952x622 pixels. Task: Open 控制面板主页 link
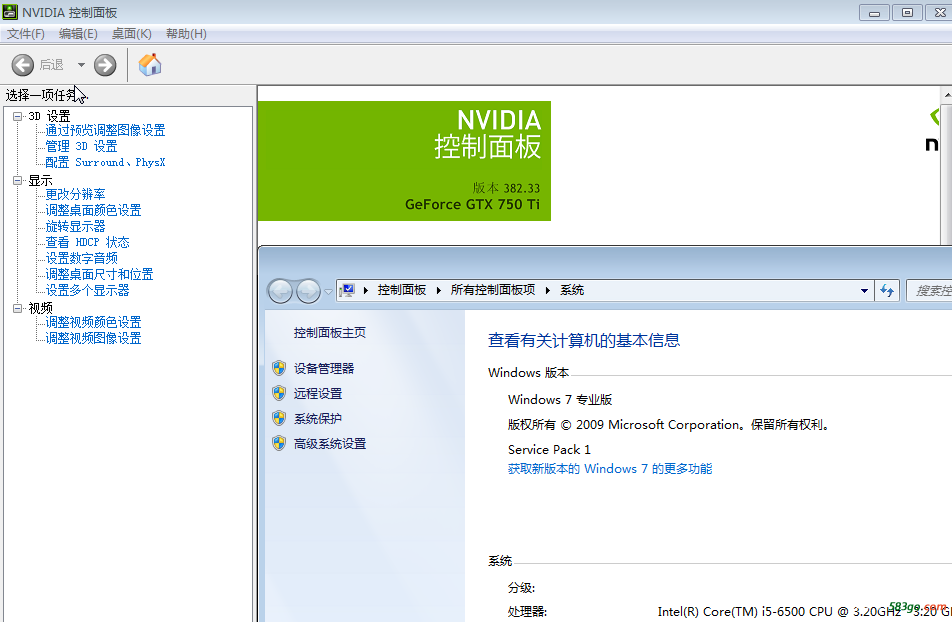[330, 333]
